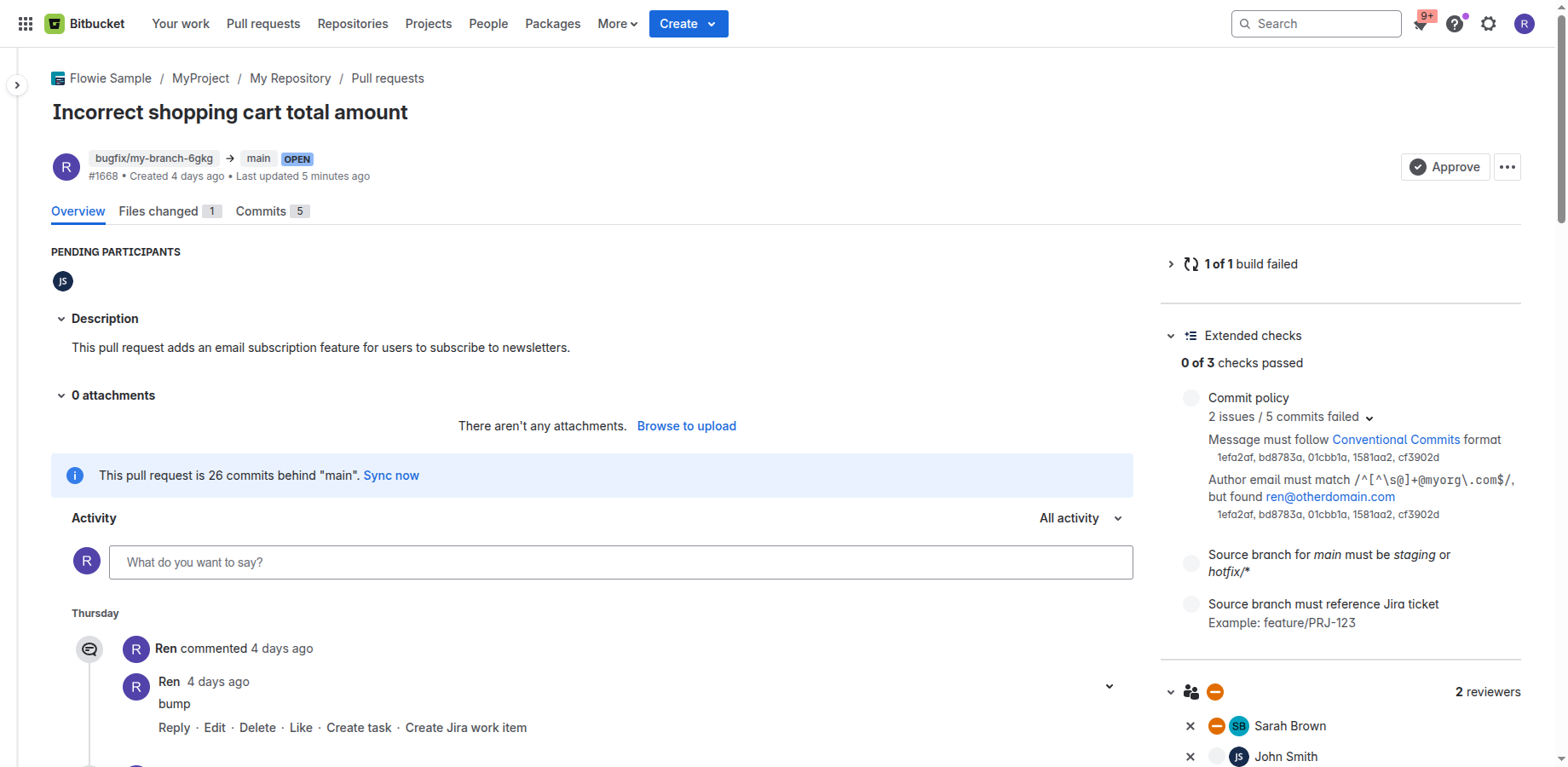Approve the pull request
Viewport: 1568px width, 767px height.
pyautogui.click(x=1445, y=167)
